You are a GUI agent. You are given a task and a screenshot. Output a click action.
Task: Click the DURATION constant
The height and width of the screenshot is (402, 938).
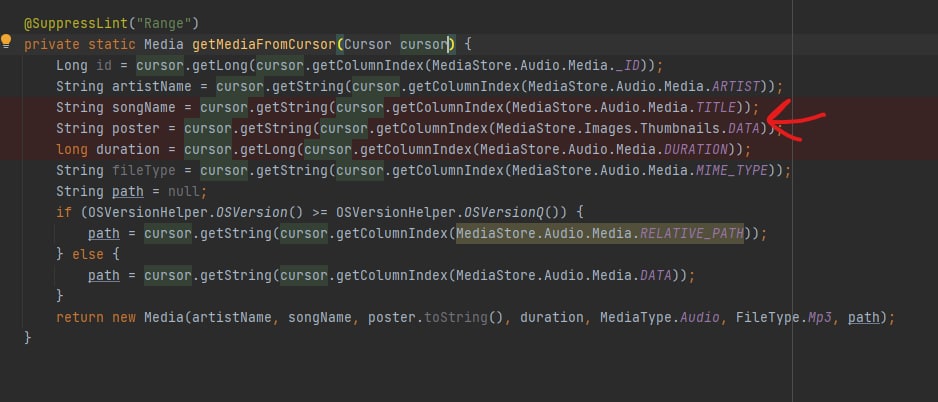pos(696,150)
